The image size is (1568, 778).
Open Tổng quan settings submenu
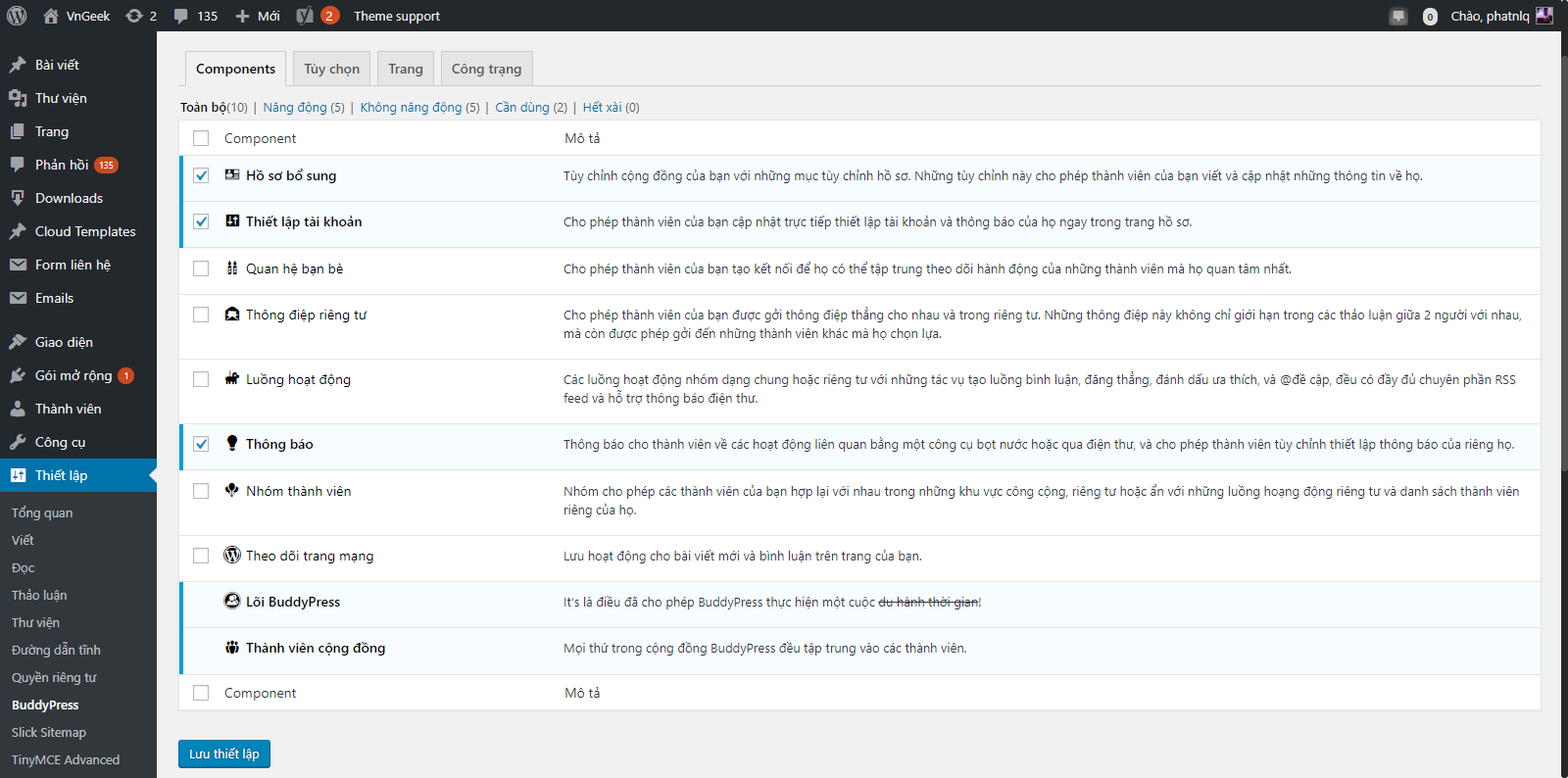coord(42,512)
